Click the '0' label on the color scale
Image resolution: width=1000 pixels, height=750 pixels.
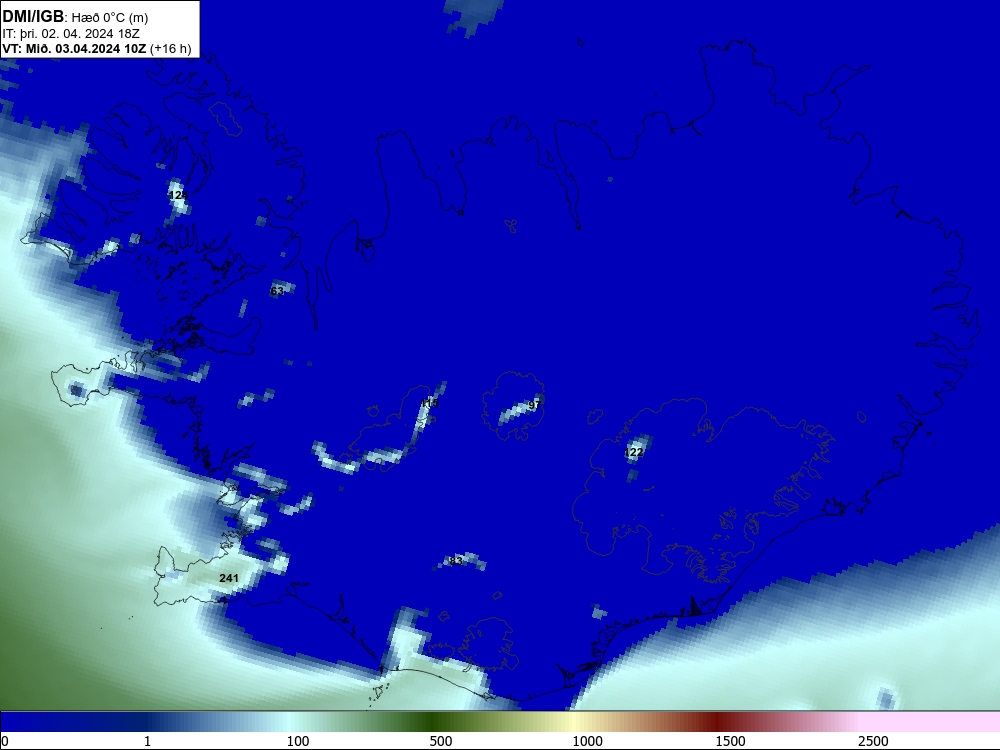click(6, 741)
